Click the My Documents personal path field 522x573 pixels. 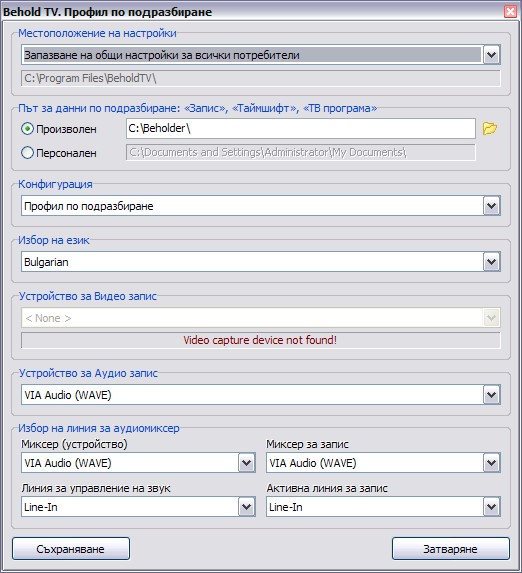click(x=301, y=152)
